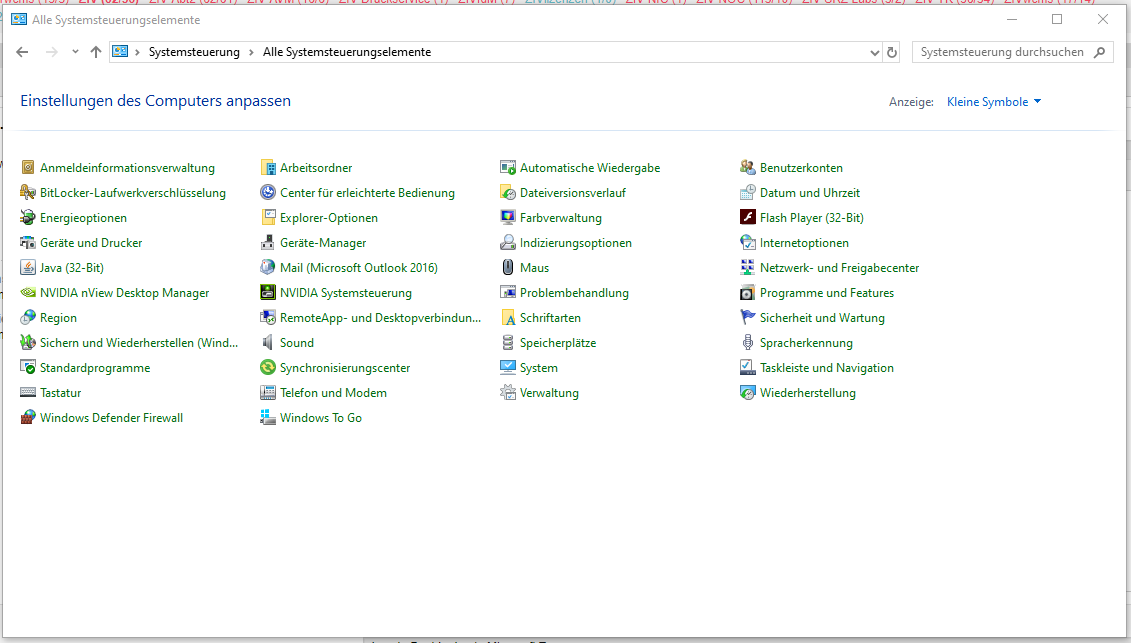Open the Energieoptionen link

coord(83,218)
